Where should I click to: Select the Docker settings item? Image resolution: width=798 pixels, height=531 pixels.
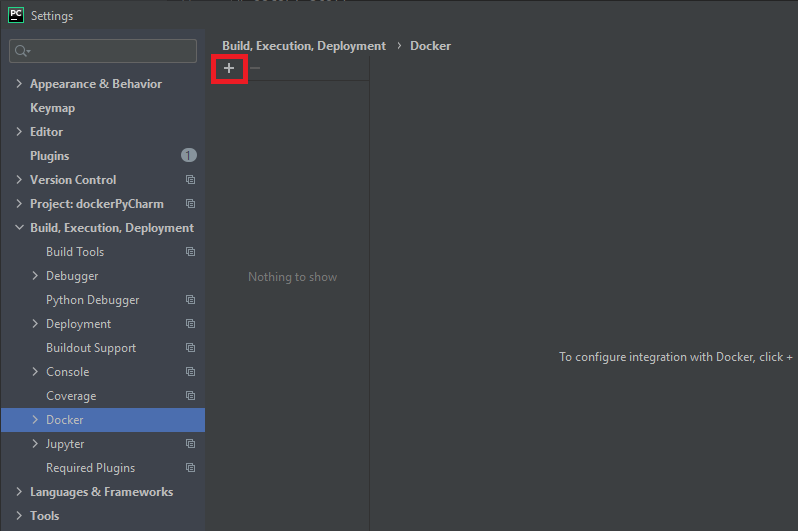tap(103, 420)
